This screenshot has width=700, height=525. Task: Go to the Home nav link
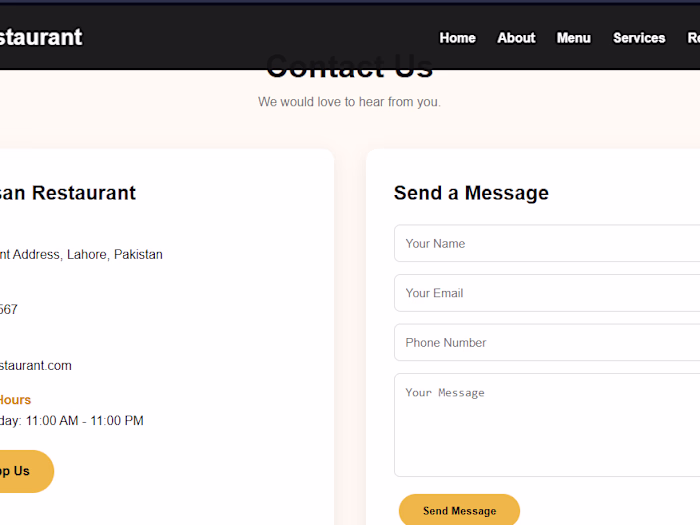pos(457,38)
